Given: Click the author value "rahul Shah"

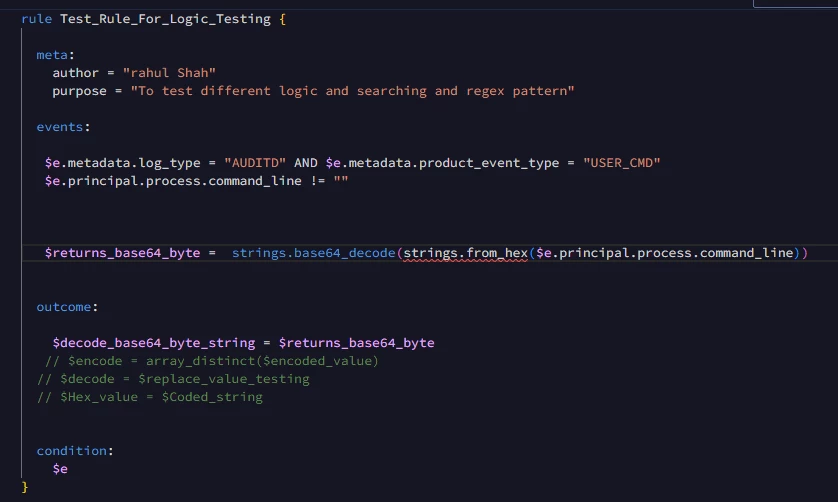Looking at the screenshot, I should click(169, 73).
